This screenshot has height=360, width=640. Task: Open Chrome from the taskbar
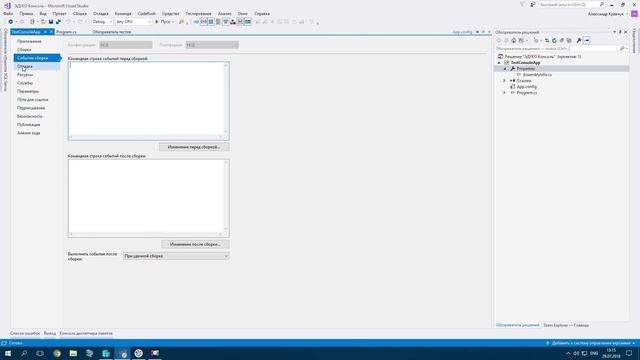point(57,353)
